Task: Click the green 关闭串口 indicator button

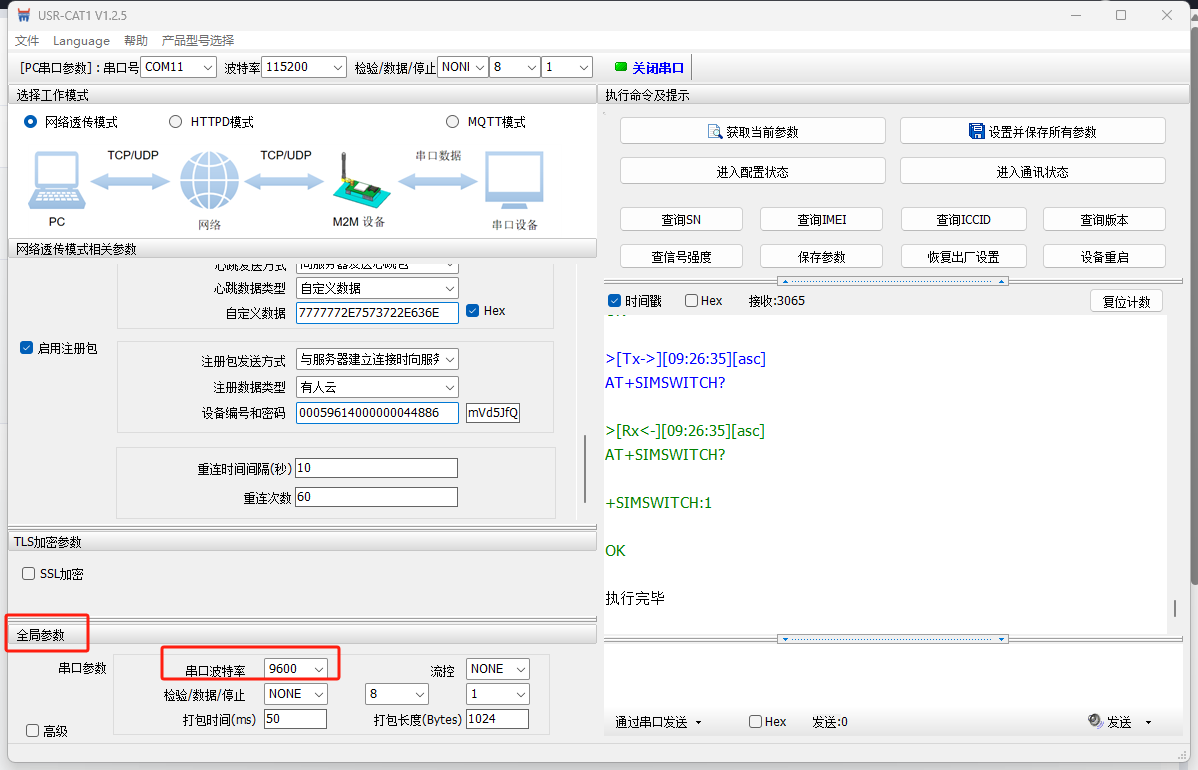Action: click(x=649, y=68)
